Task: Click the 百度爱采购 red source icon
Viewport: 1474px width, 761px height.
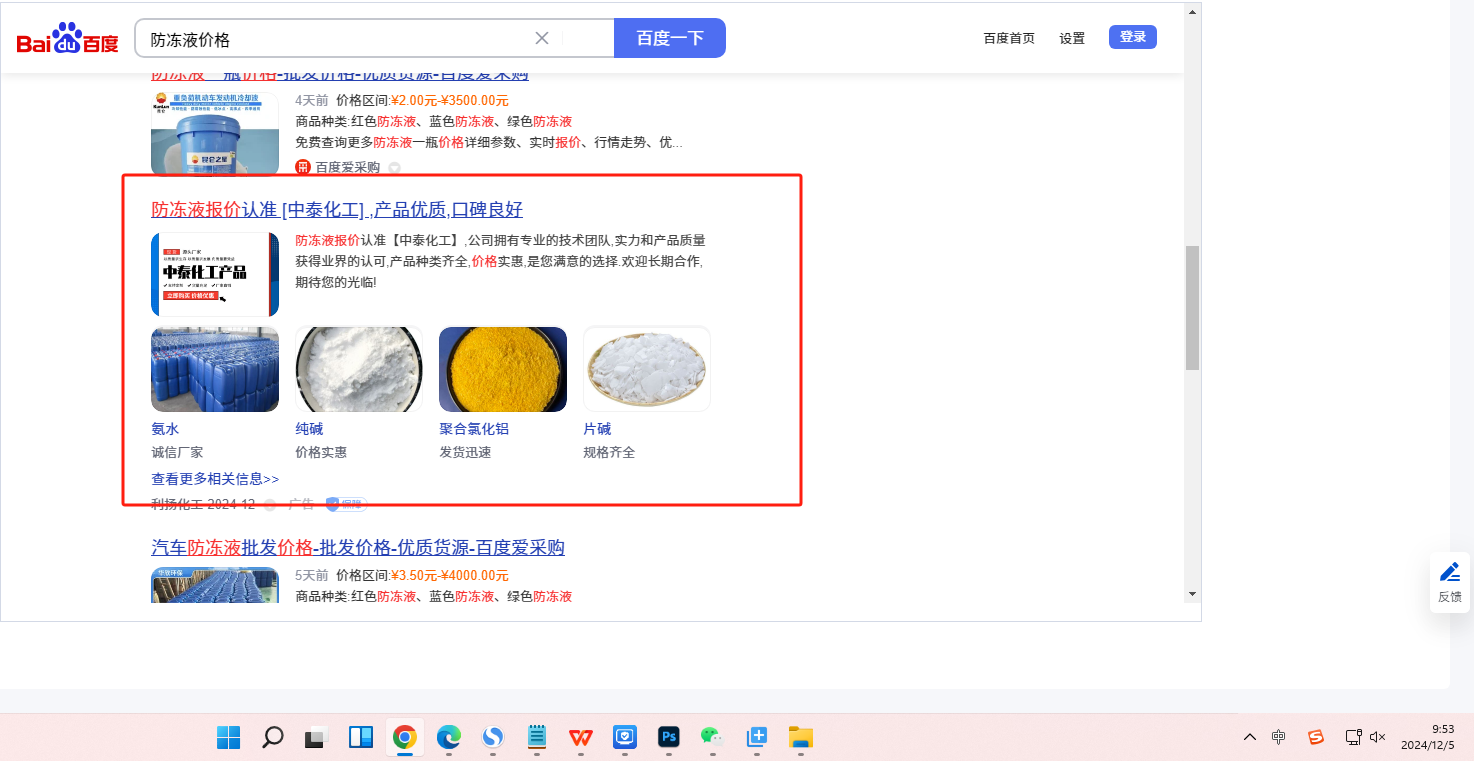Action: tap(303, 167)
